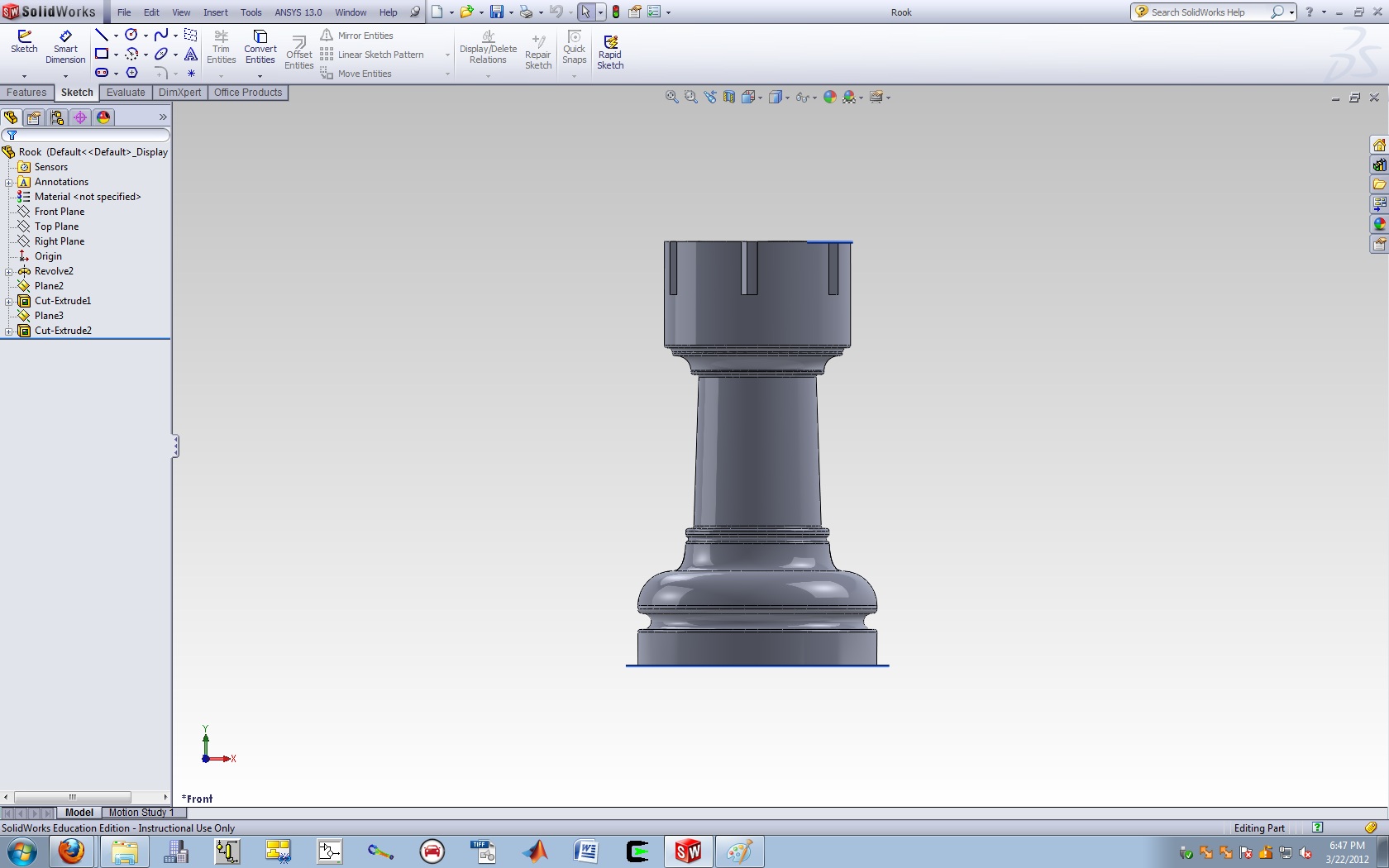Image resolution: width=1389 pixels, height=868 pixels.
Task: Activate the Trim Entities tool
Action: click(x=221, y=47)
